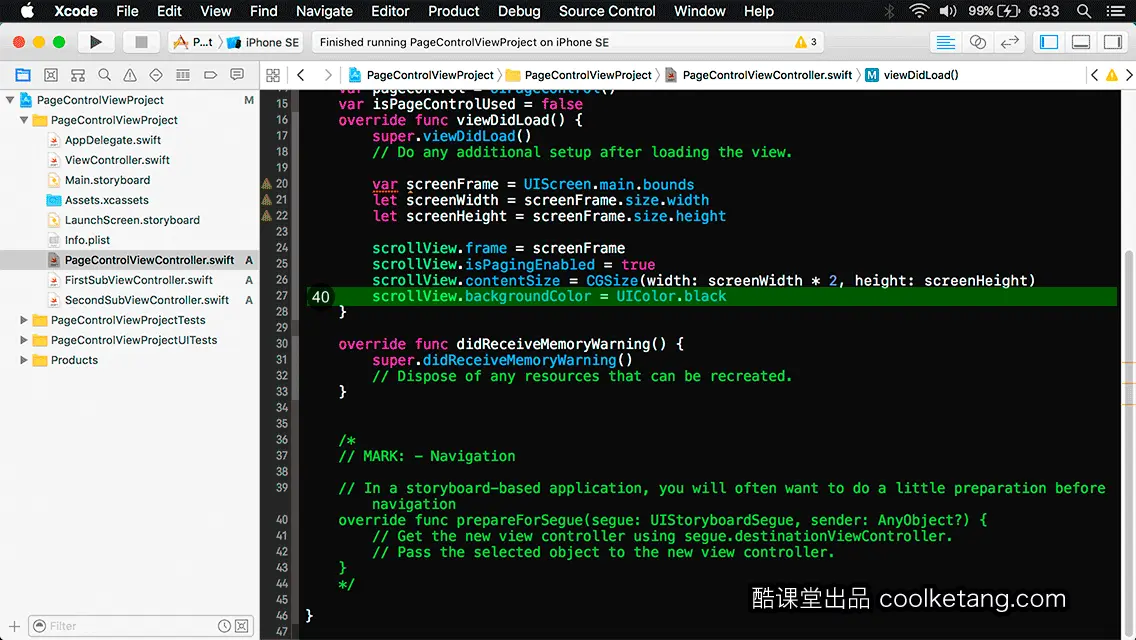Open Spotlight search in menu bar

click(x=1084, y=11)
